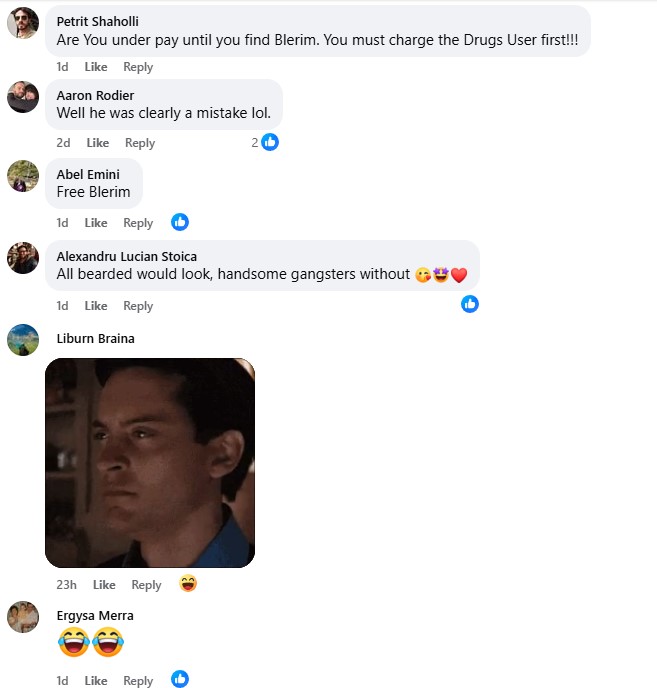Open Alexandru Lucian Stoica's name link
The width and height of the screenshot is (657, 688).
[x=127, y=256]
